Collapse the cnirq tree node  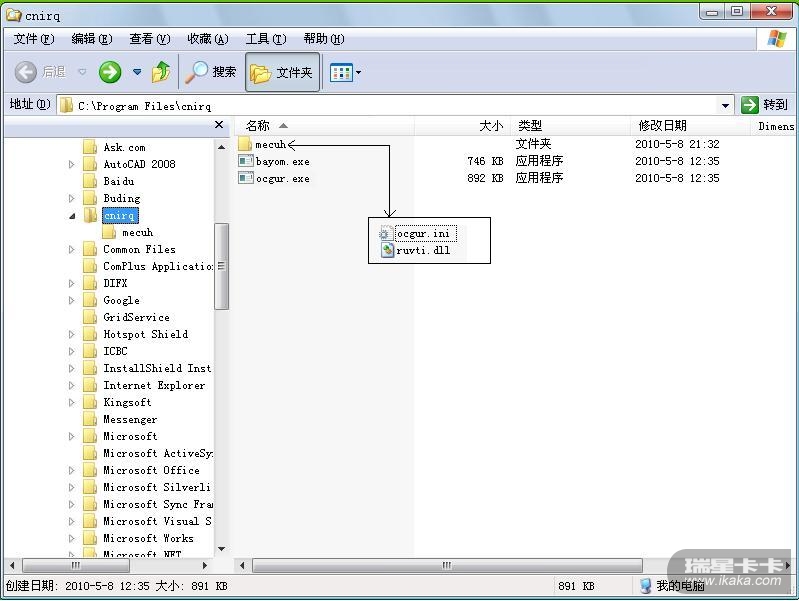[x=72, y=216]
